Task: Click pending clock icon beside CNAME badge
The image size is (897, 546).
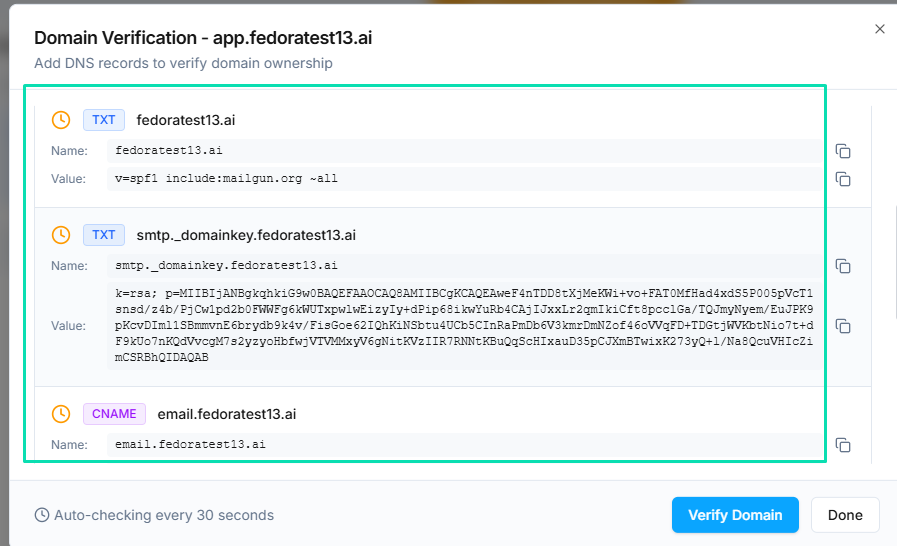Action: [x=61, y=414]
